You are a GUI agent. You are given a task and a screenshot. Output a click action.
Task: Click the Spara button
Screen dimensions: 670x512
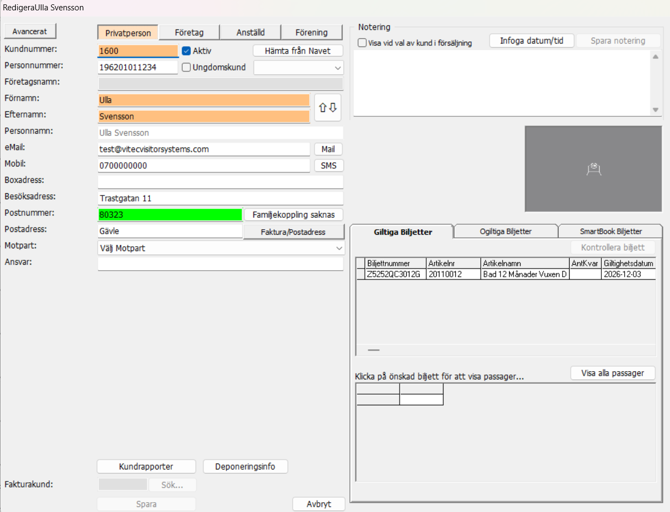coord(146,504)
